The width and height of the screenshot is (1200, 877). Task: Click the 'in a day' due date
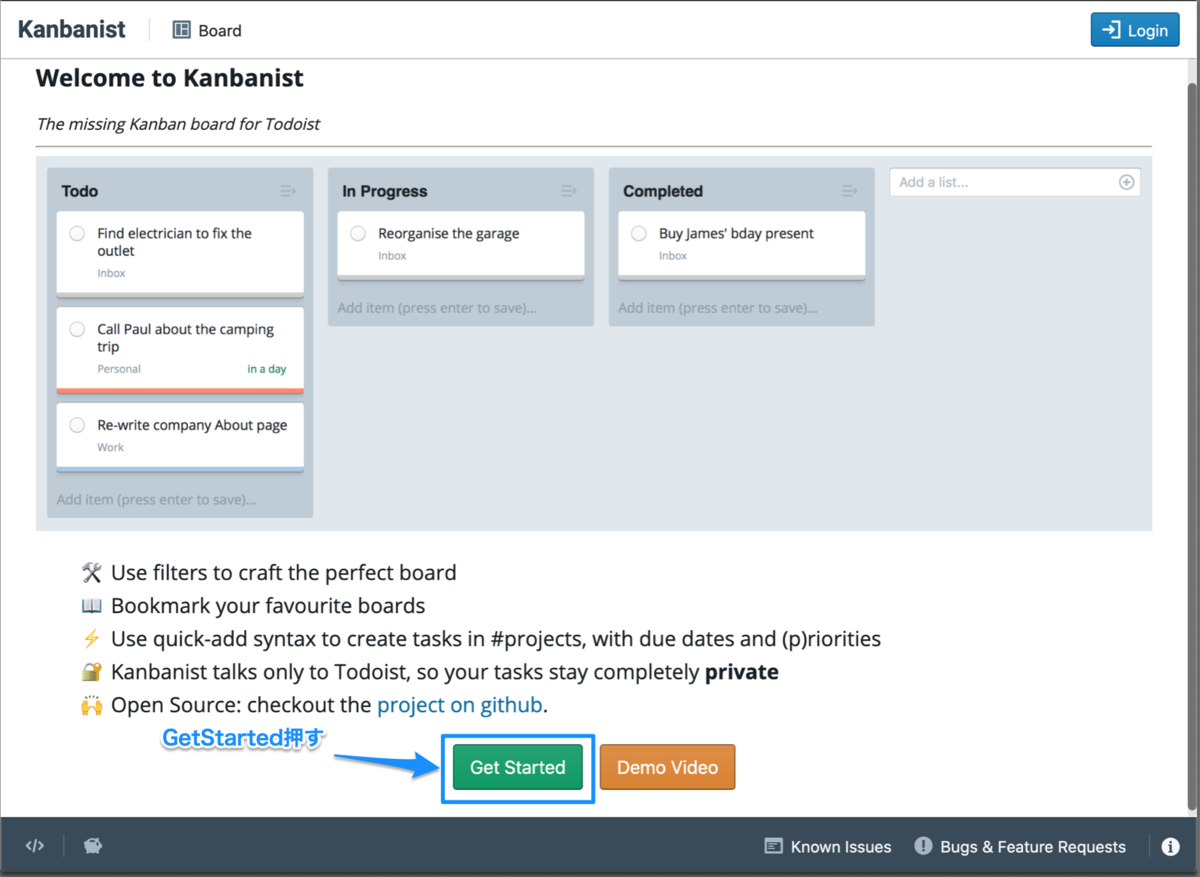pos(267,369)
